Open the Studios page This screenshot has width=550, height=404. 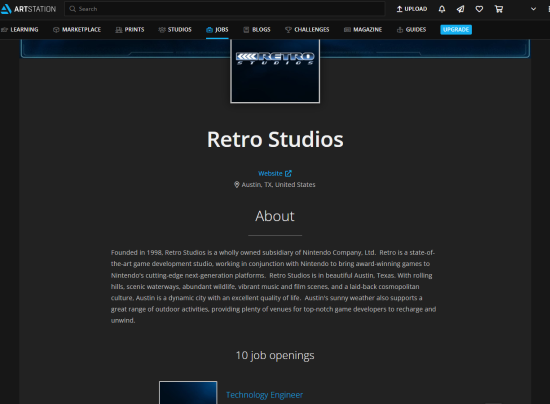(175, 29)
